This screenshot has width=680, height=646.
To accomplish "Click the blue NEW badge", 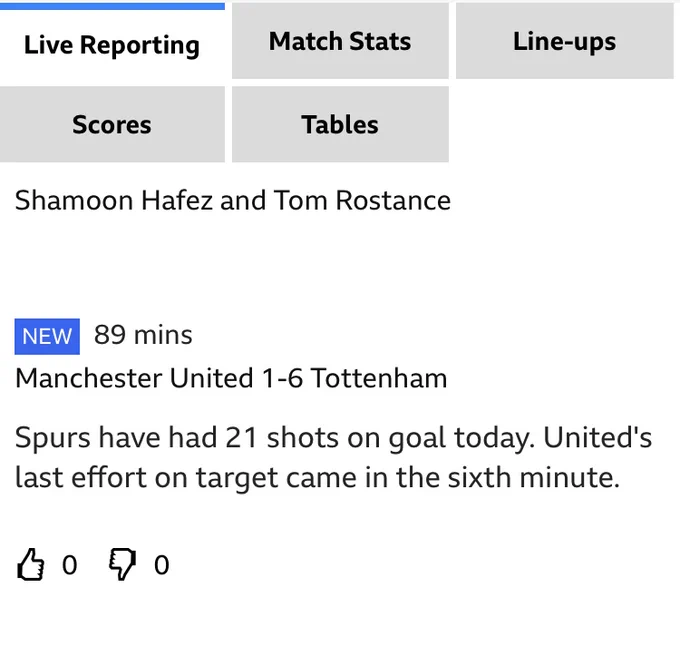I will point(47,336).
